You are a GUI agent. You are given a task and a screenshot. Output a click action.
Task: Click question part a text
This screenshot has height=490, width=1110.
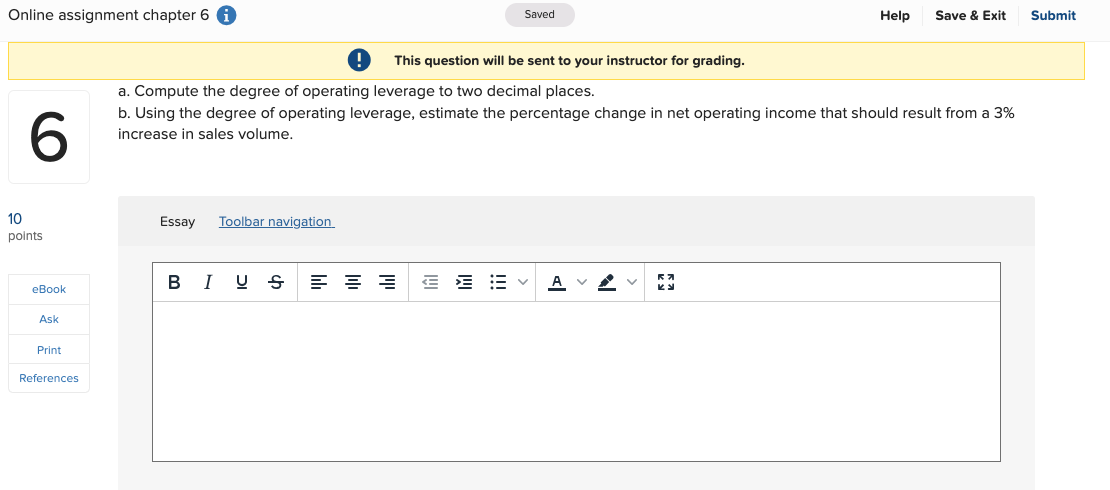356,91
